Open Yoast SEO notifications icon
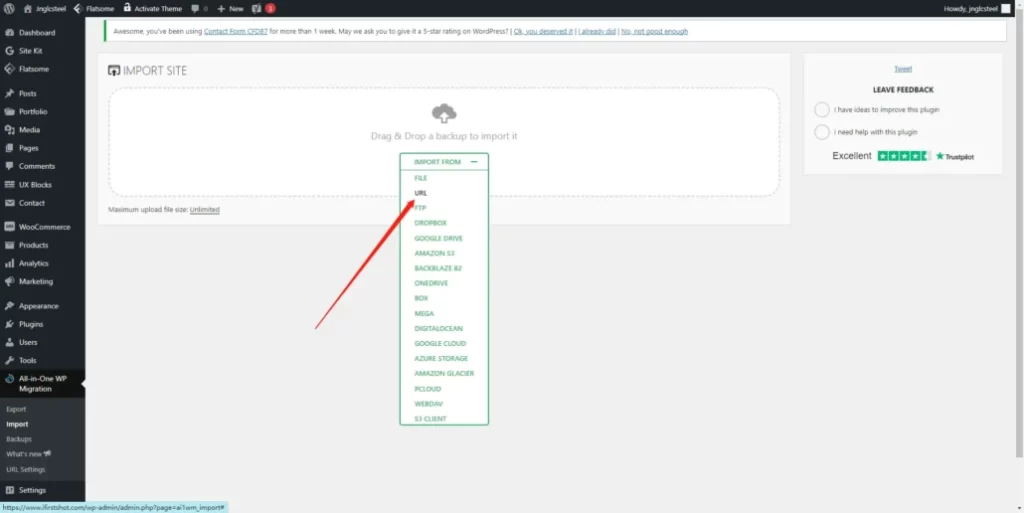The image size is (1024, 513). tap(257, 8)
